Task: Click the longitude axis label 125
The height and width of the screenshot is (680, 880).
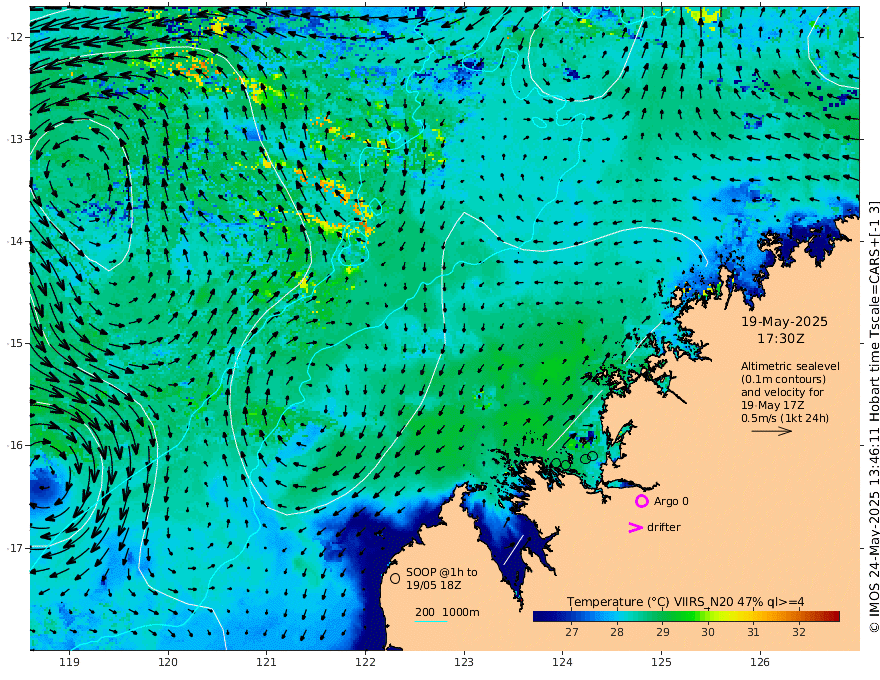Action: tap(662, 662)
